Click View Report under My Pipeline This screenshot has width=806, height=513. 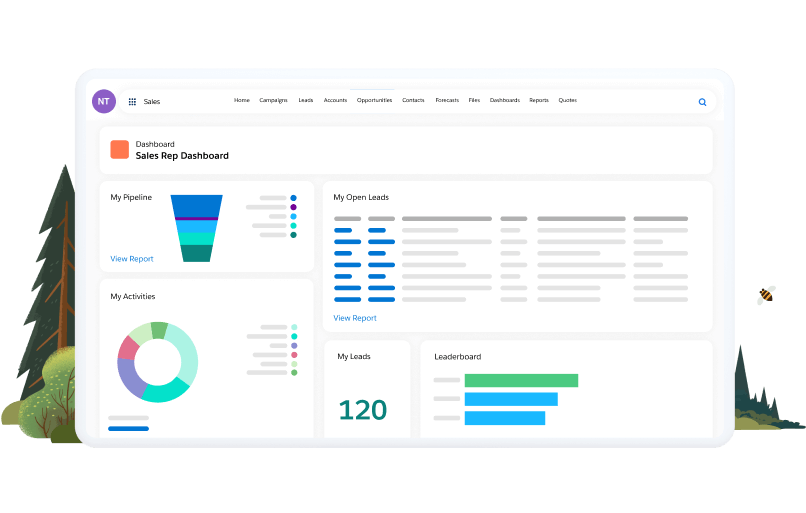[x=132, y=259]
